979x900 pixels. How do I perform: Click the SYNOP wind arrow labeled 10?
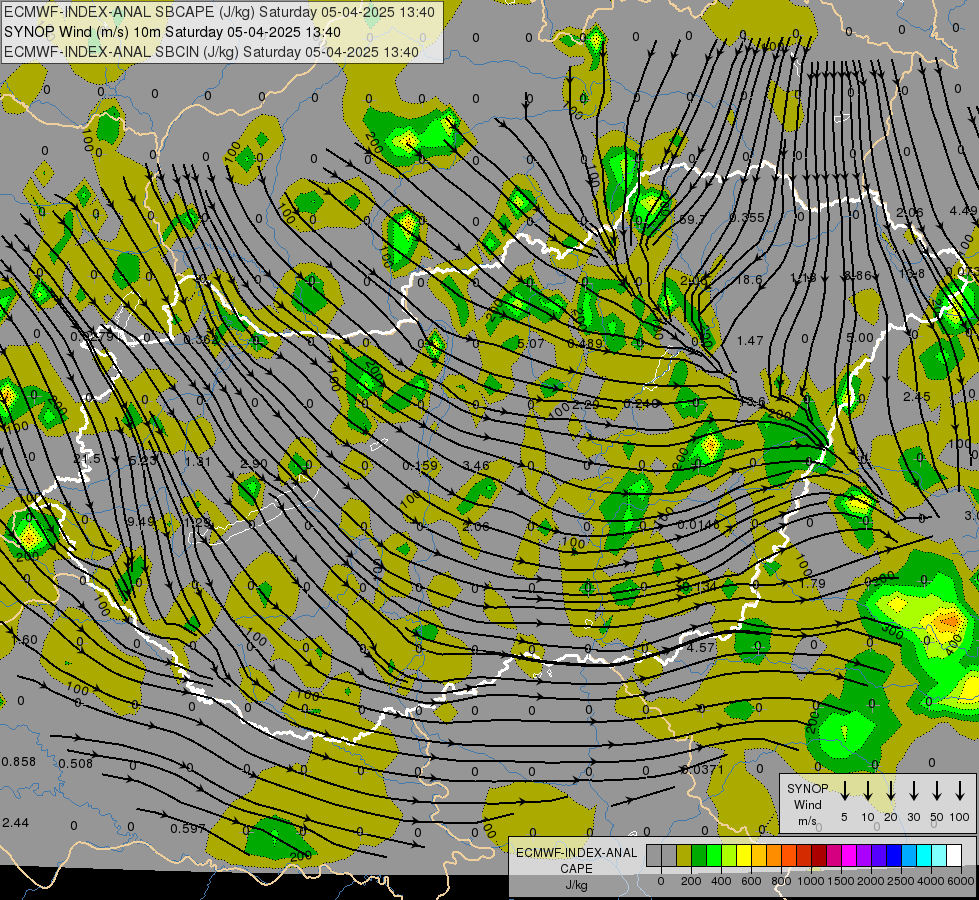coord(867,790)
